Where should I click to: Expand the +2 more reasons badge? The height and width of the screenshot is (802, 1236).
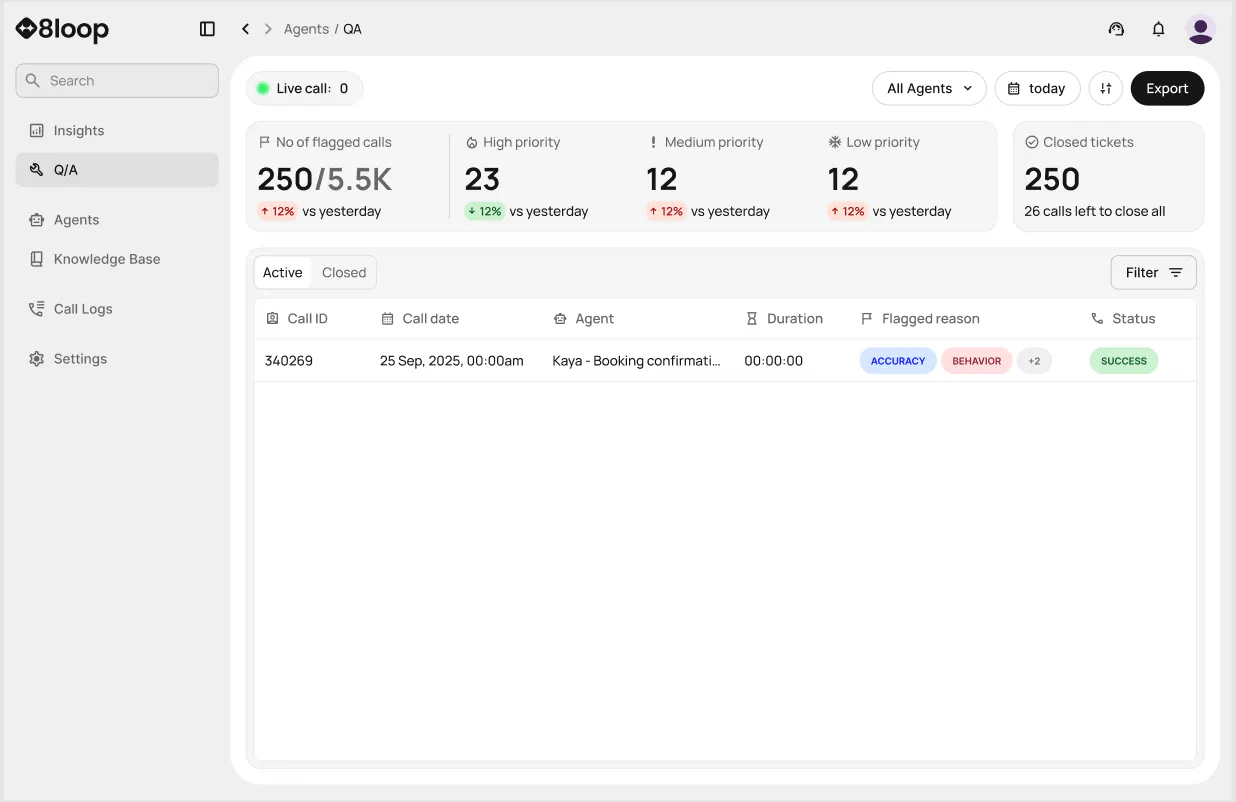coord(1034,361)
